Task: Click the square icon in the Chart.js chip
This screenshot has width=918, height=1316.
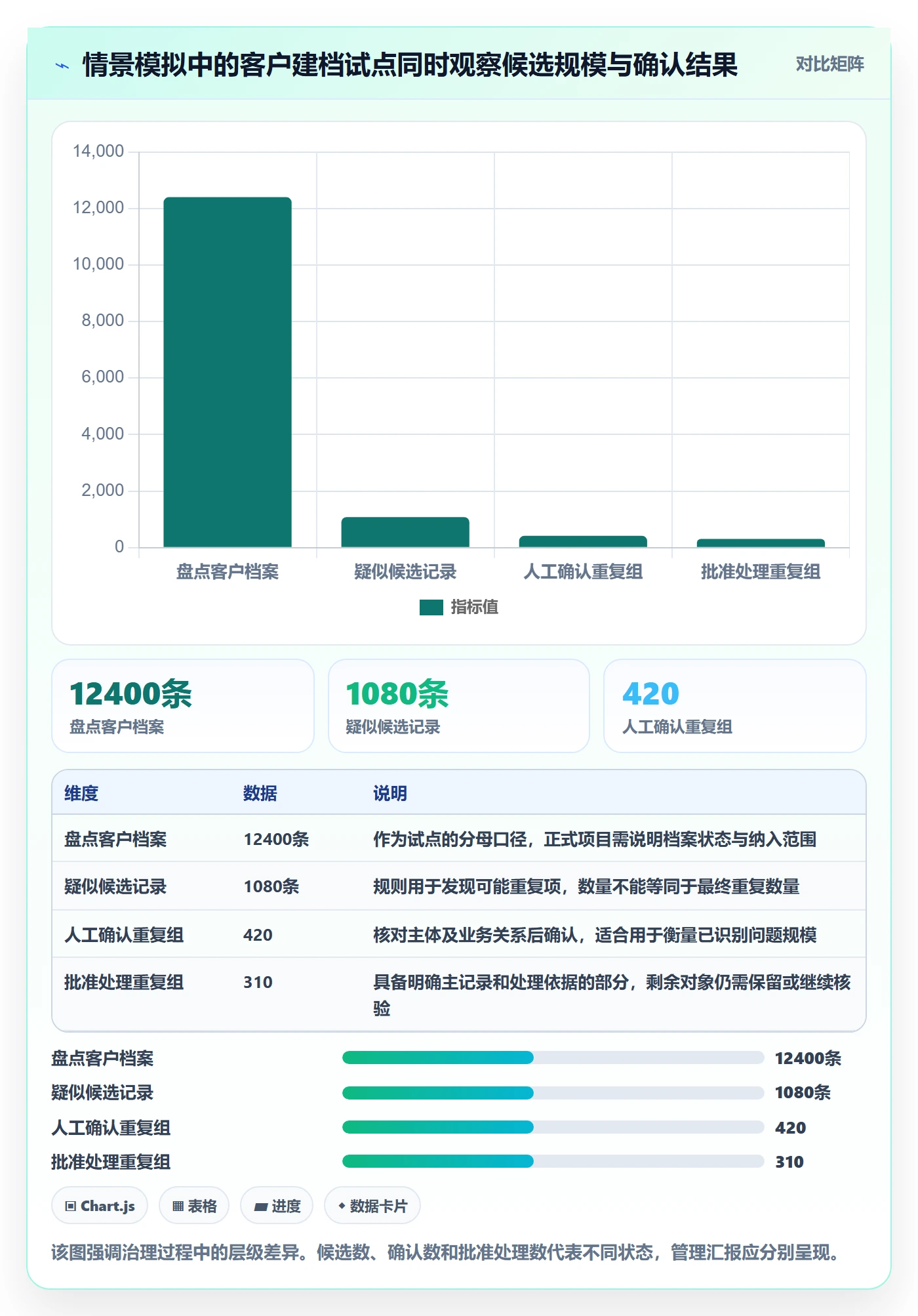Action: point(71,1206)
